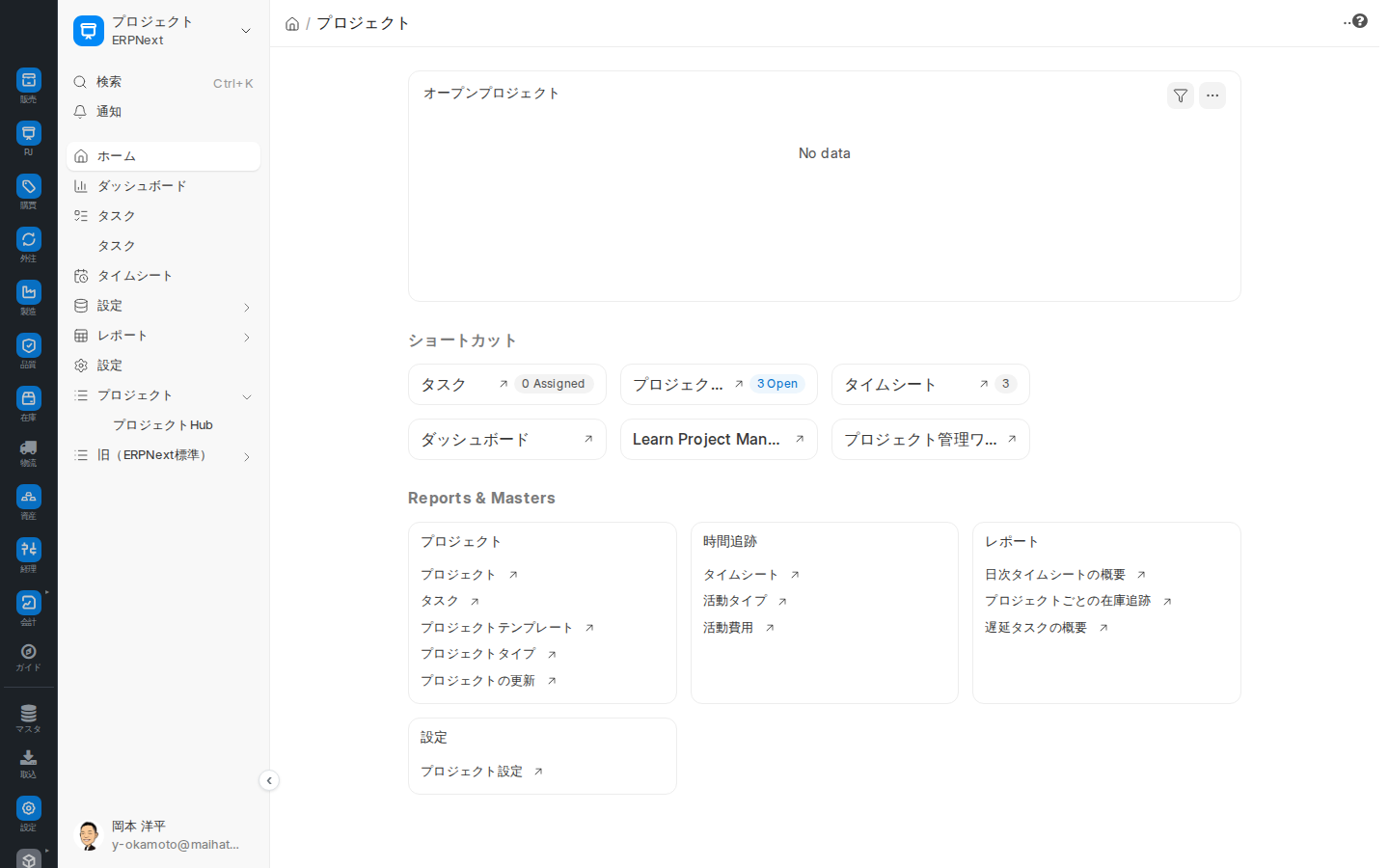Click the 活動費用 link
The image size is (1389, 868).
point(728,628)
